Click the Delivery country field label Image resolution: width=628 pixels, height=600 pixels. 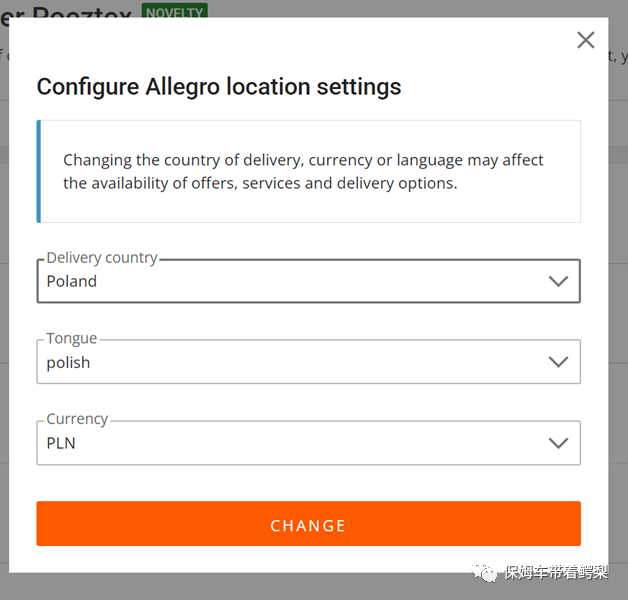pos(102,258)
